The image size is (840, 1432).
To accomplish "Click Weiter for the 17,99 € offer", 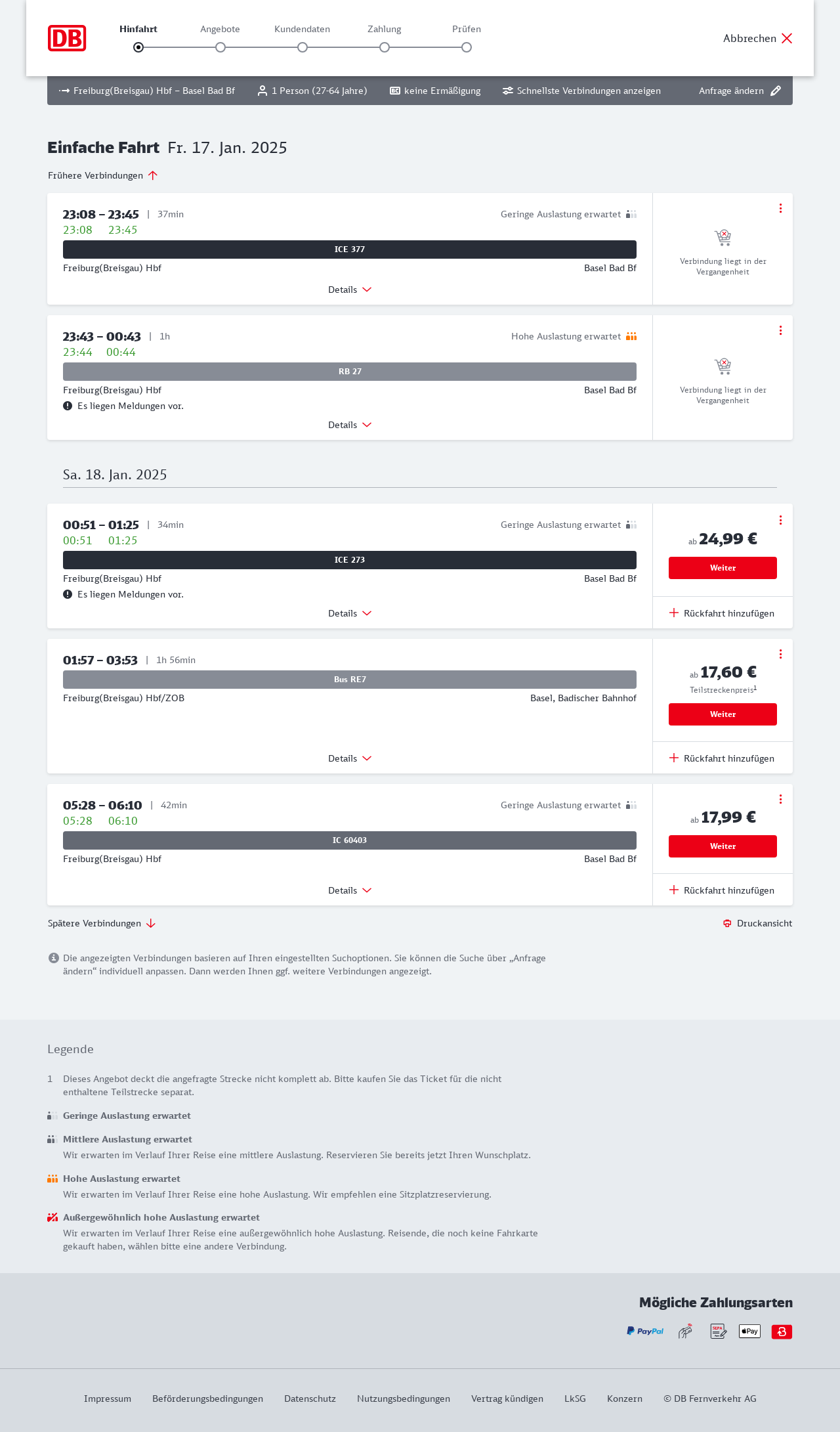I will 723,846.
